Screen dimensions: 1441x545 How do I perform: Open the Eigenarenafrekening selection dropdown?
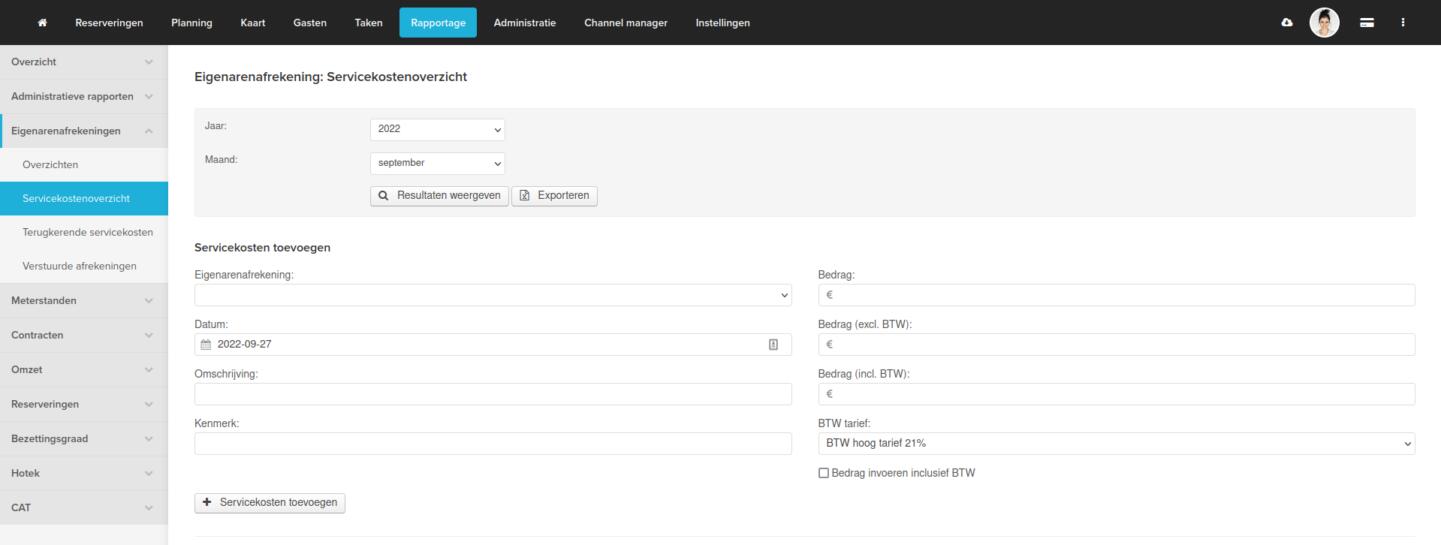tap(492, 295)
